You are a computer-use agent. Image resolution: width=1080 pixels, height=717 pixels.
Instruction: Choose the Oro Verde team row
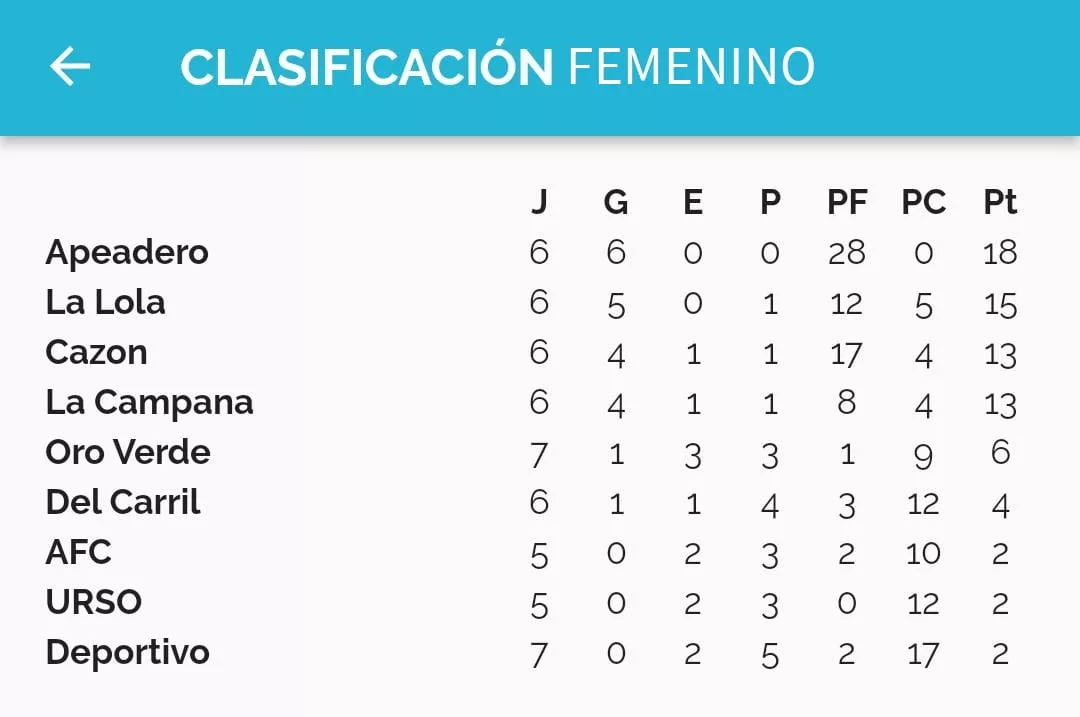128,452
